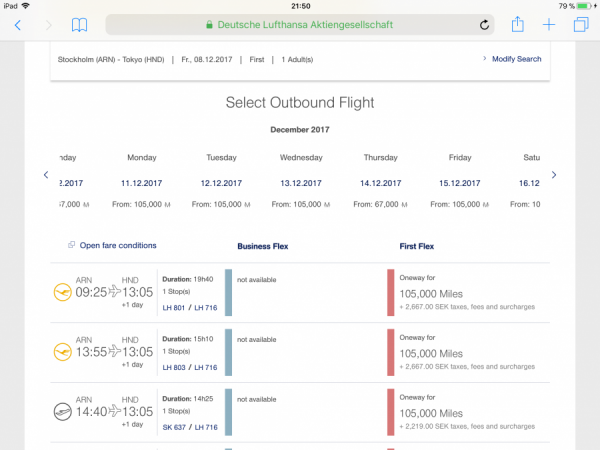
Task: Select Thursday 14.12.2017 date tab
Action: pyautogui.click(x=381, y=182)
